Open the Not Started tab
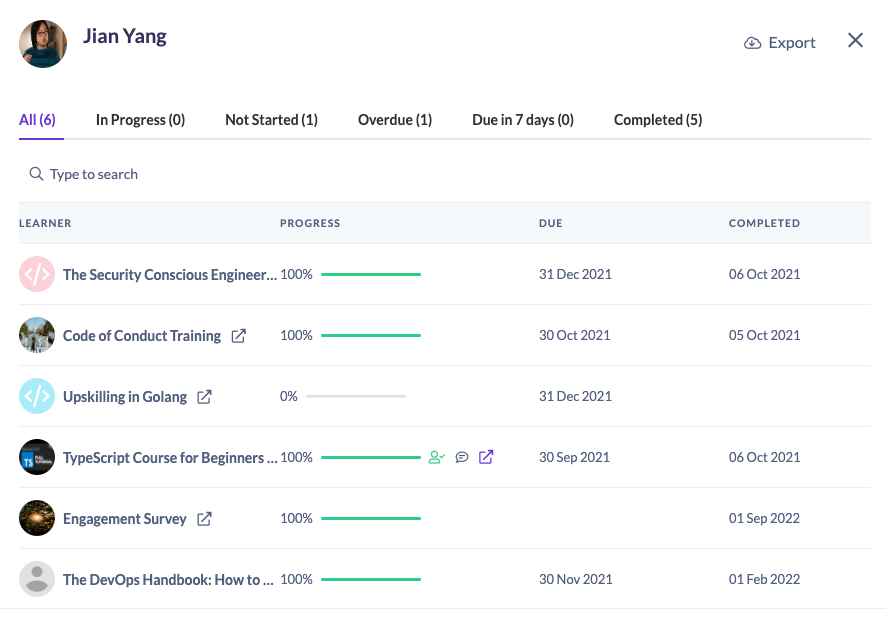Screen dimensions: 886x637 (271, 119)
